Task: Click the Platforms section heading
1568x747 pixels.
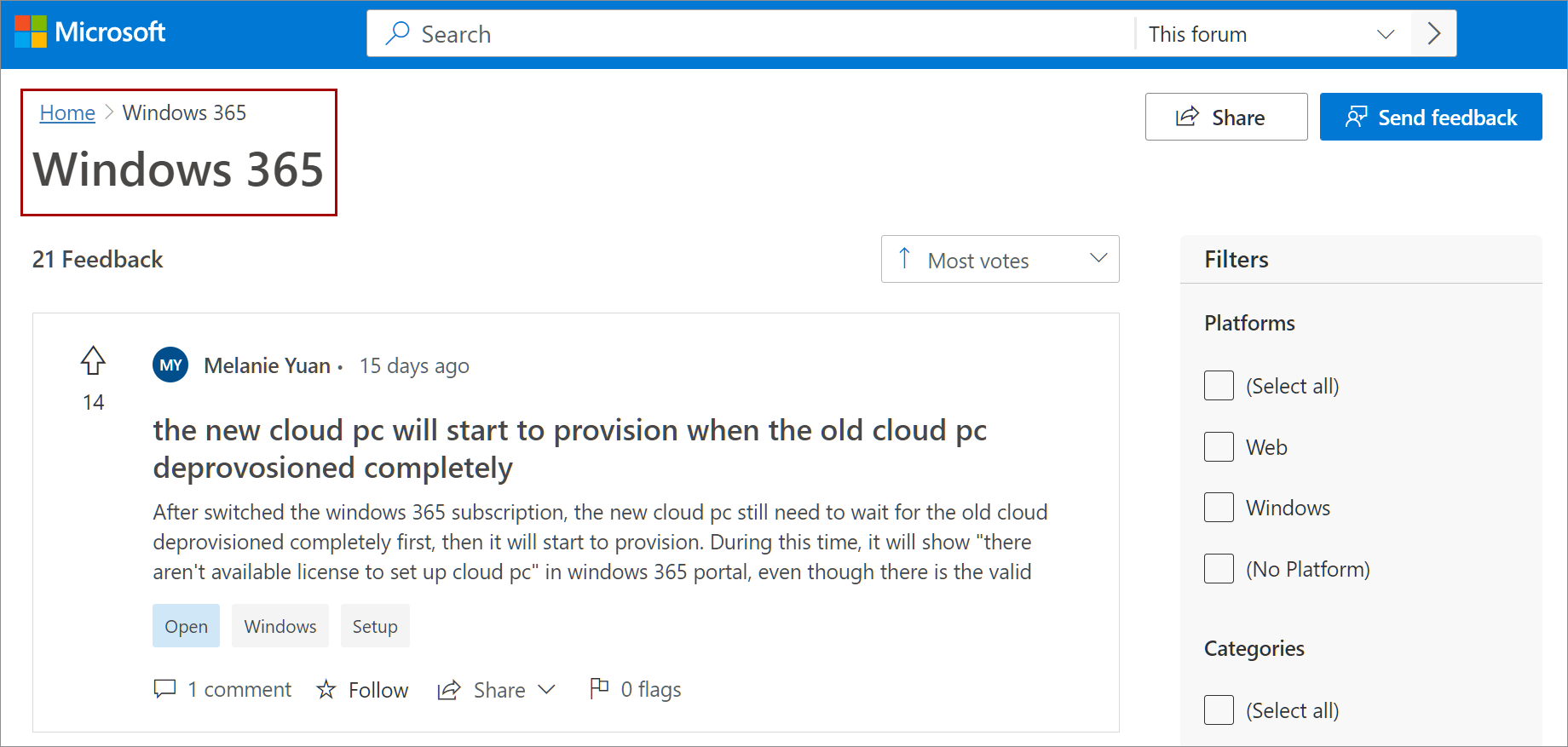Action: 1249,323
